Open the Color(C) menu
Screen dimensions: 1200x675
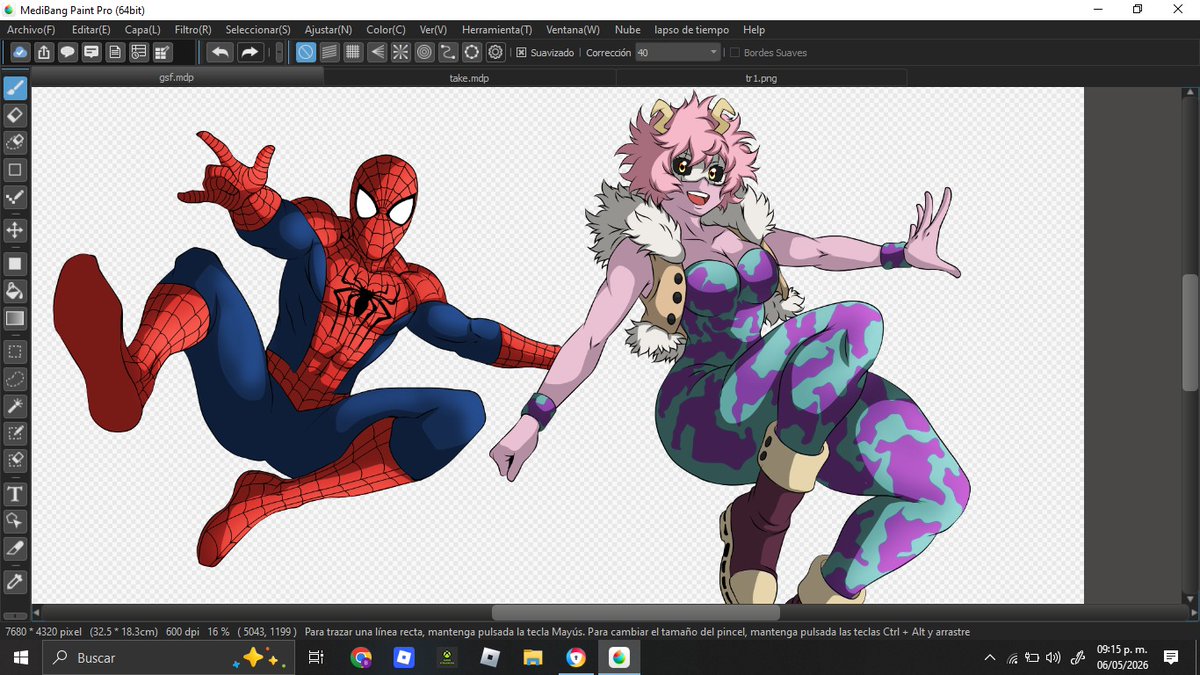click(386, 30)
